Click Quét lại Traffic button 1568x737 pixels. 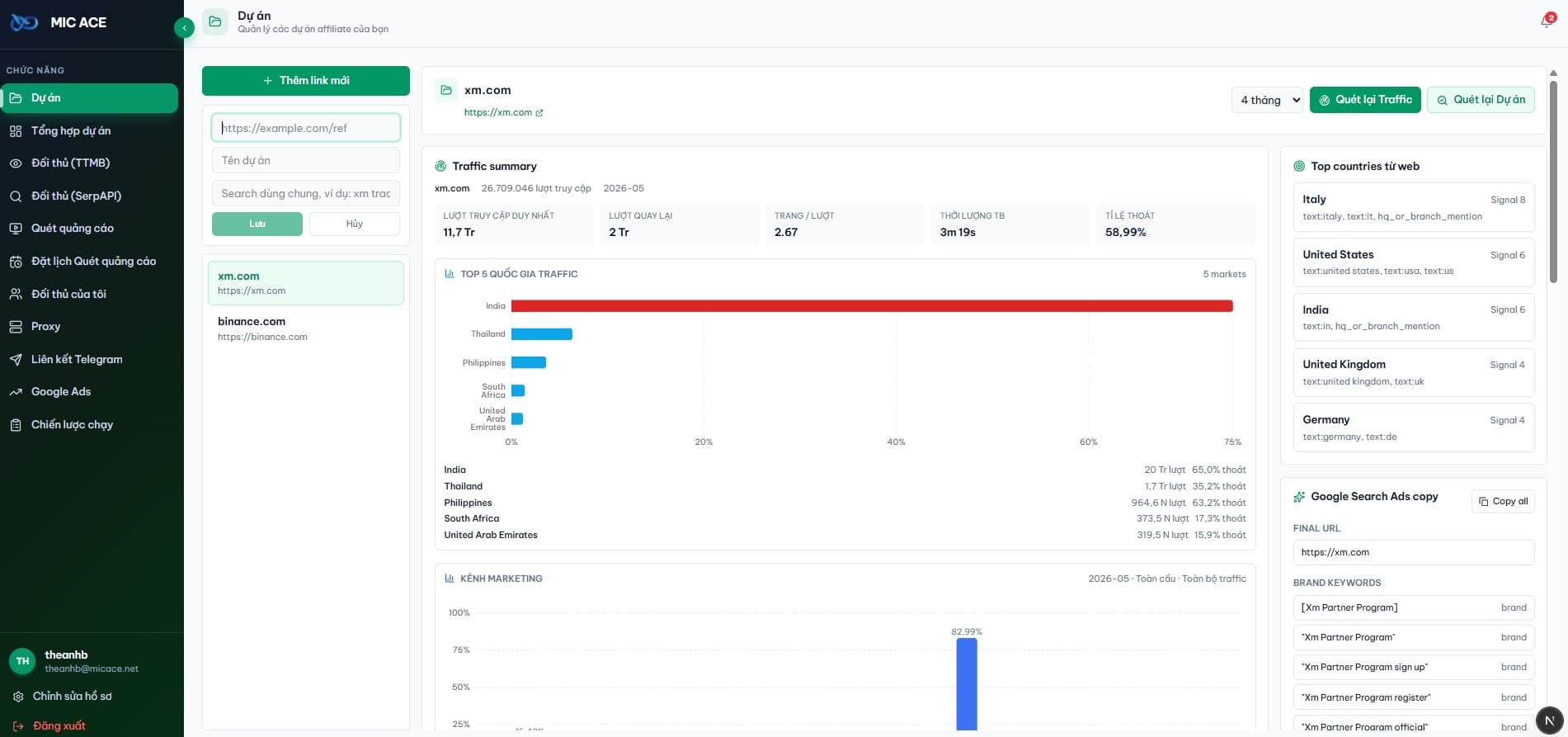(1365, 100)
